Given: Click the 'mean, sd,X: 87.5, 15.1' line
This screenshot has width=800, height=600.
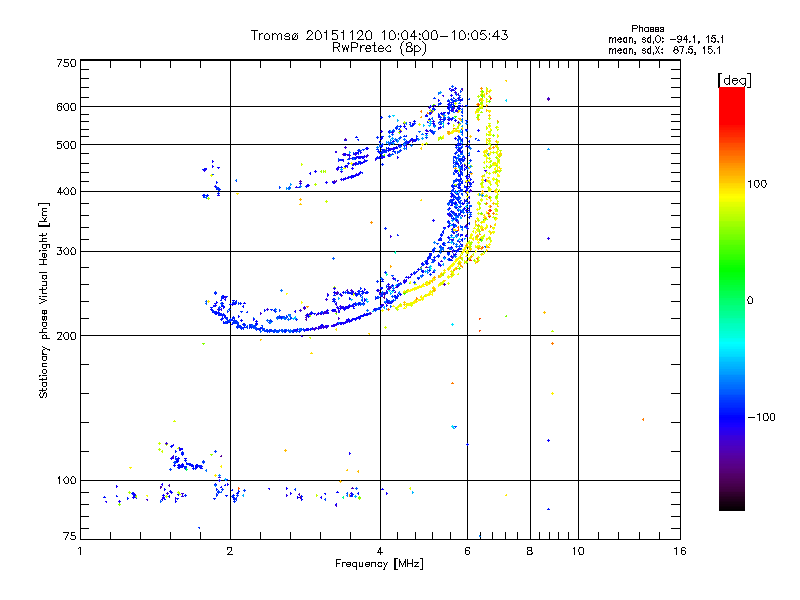Looking at the screenshot, I should (x=664, y=50).
